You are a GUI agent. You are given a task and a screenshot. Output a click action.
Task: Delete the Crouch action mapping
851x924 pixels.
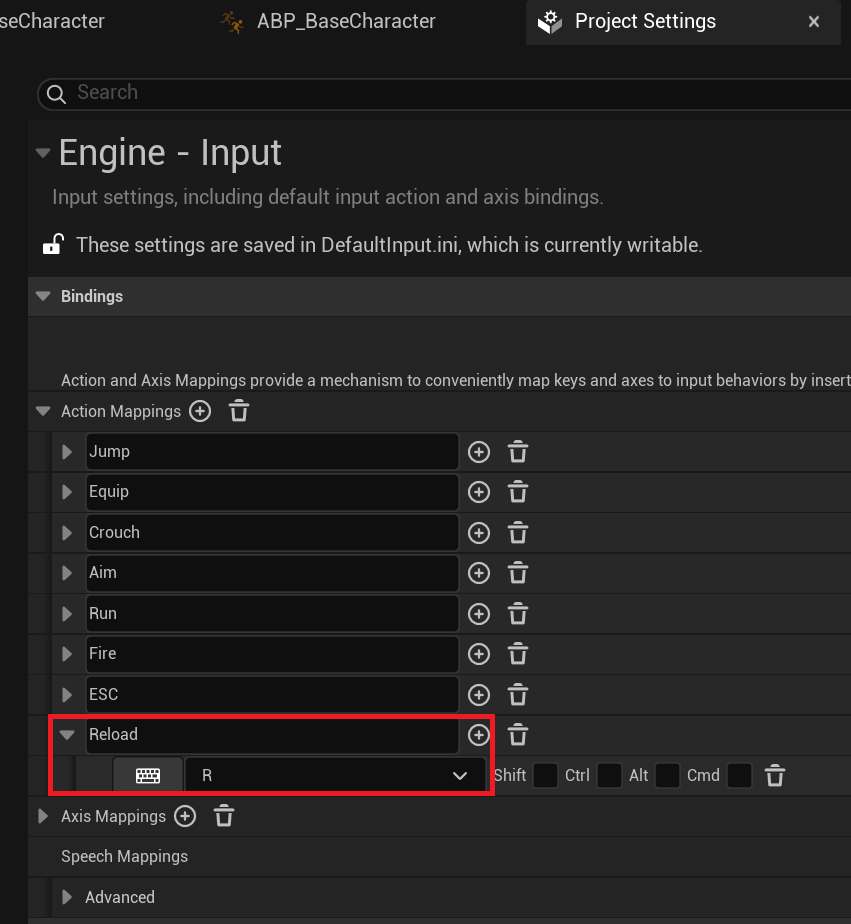[x=517, y=533]
